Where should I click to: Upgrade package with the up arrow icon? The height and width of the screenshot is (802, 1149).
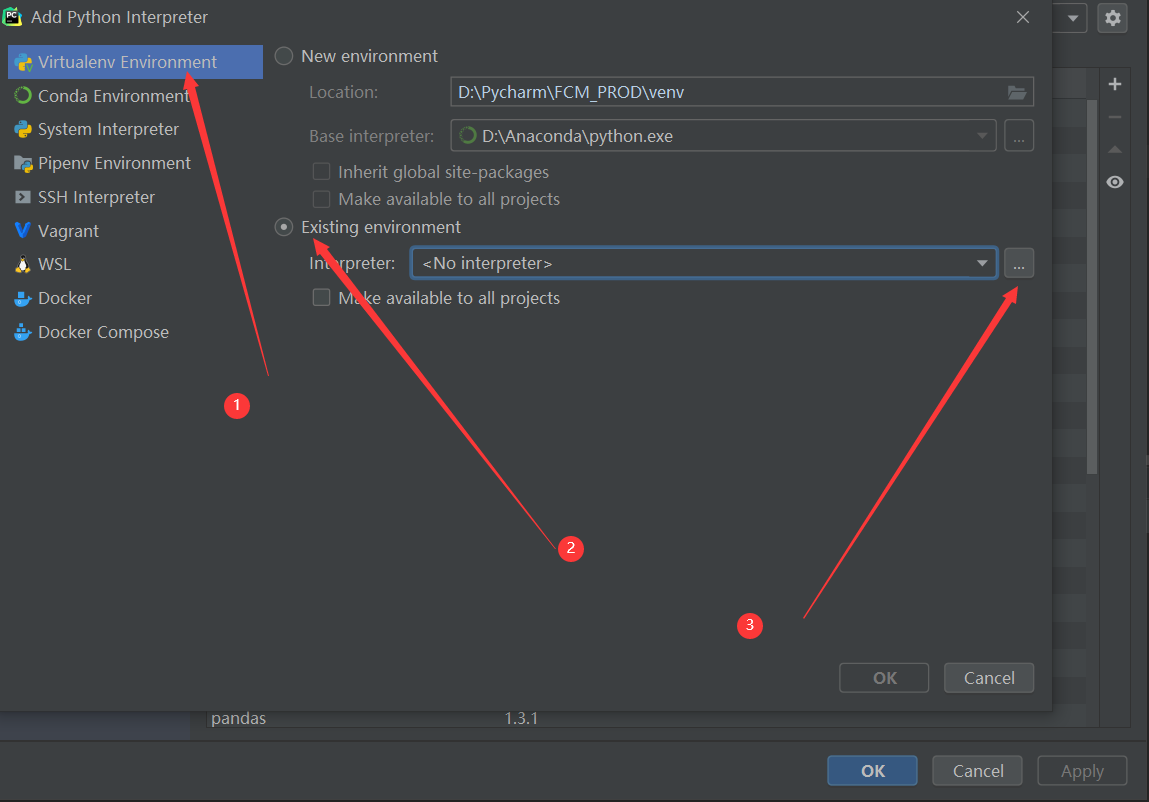click(x=1115, y=150)
